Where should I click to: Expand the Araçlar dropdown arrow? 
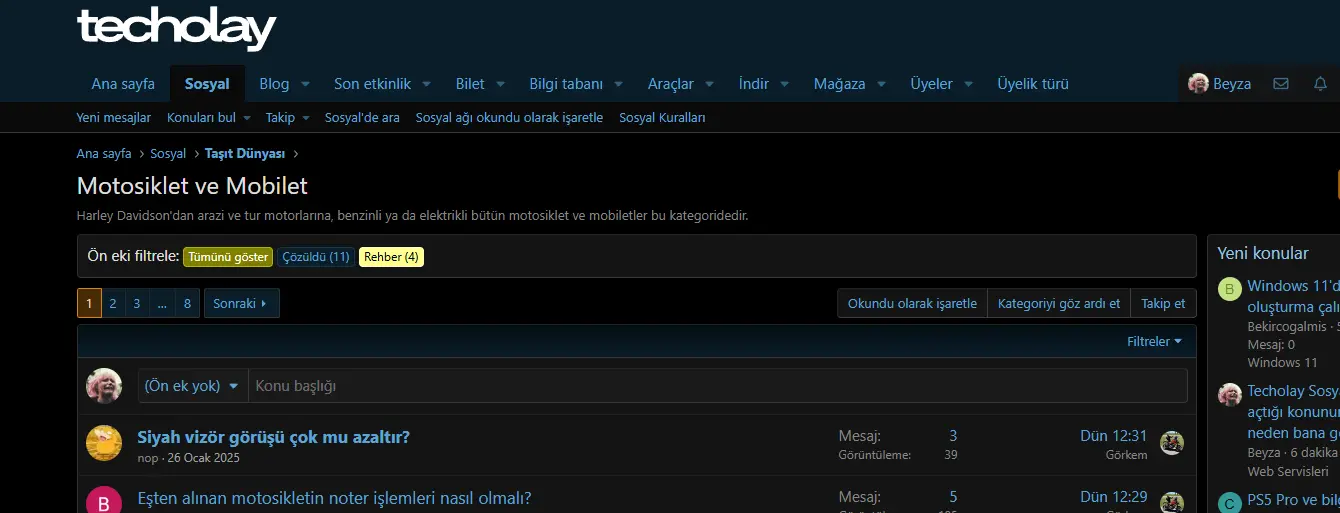tap(709, 84)
